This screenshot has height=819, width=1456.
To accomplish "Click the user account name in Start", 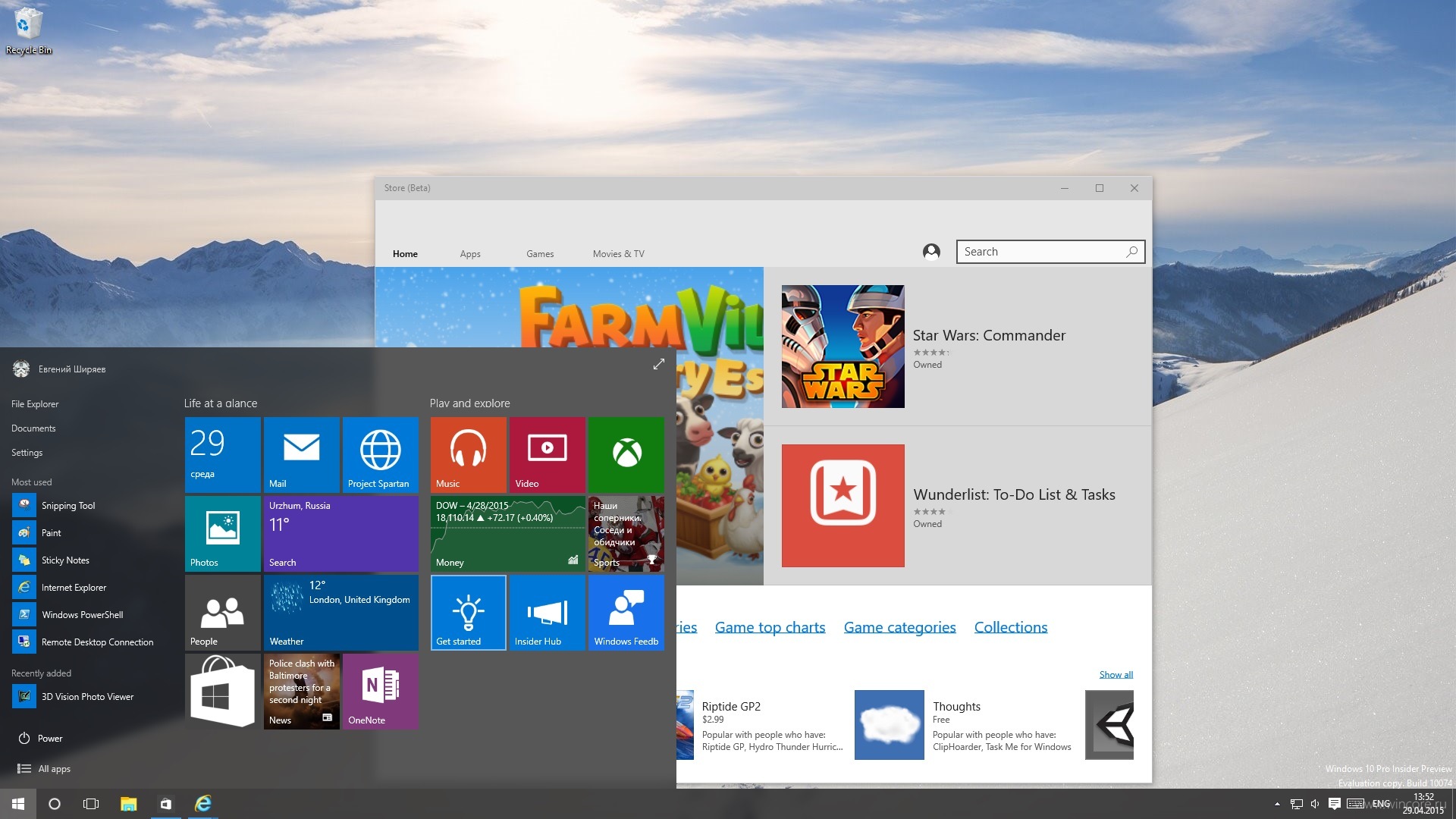I will pyautogui.click(x=72, y=369).
